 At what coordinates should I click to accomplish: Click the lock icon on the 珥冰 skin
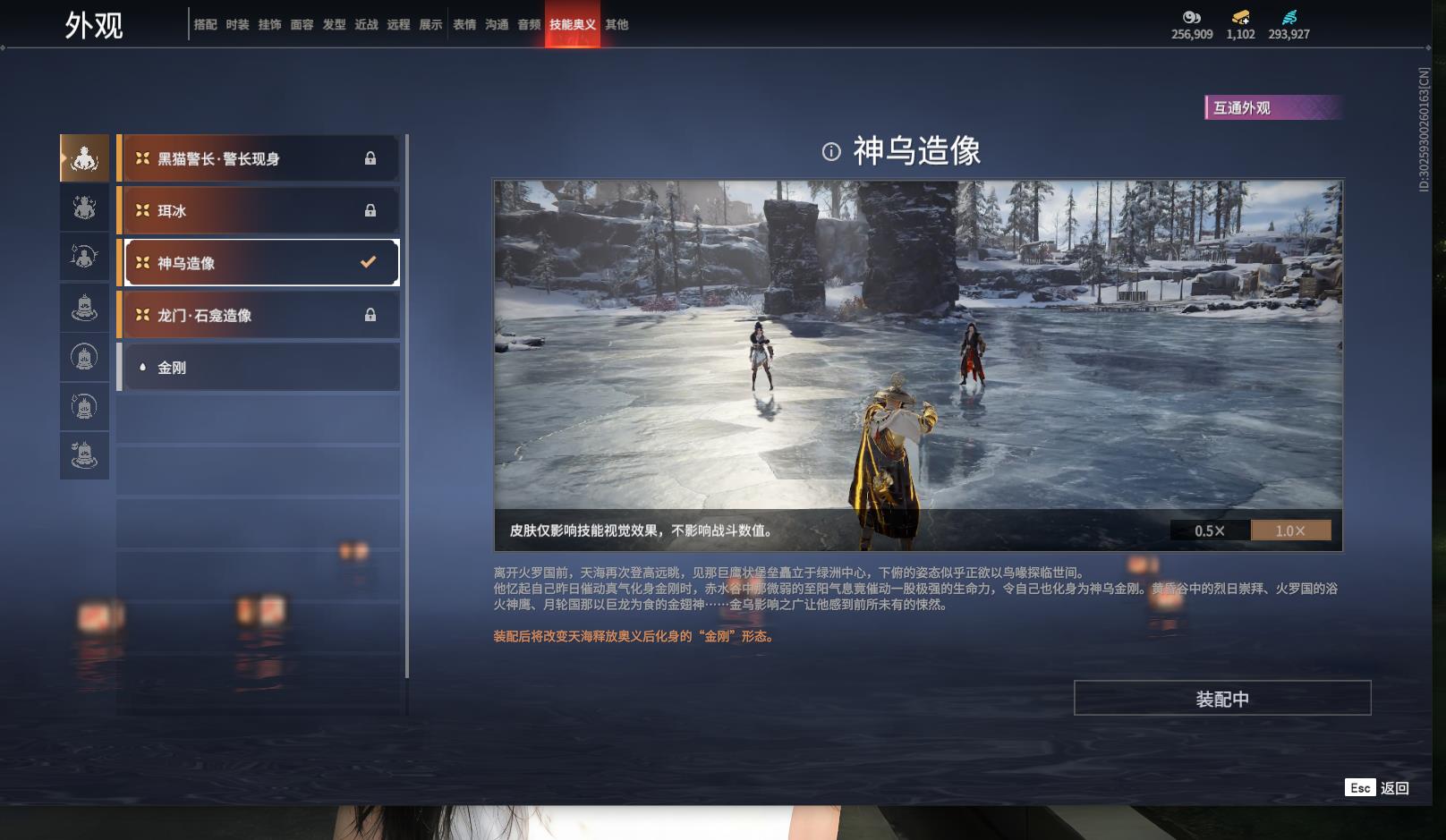click(370, 210)
